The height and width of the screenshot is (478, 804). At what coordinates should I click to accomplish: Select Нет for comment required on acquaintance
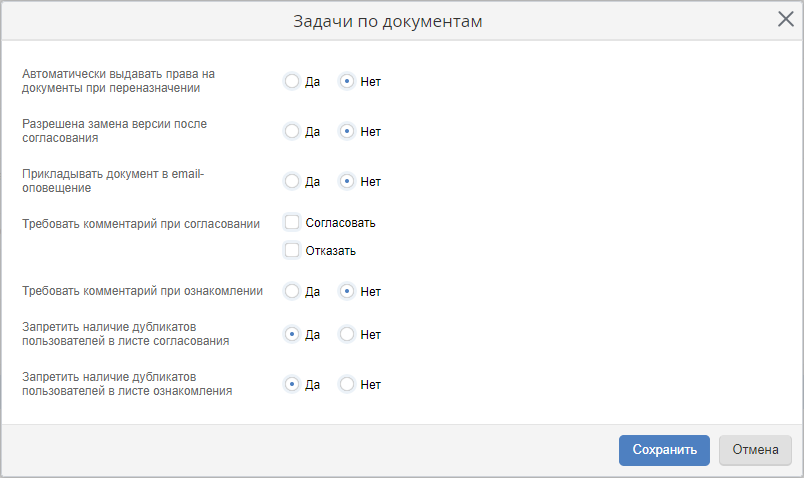point(347,291)
